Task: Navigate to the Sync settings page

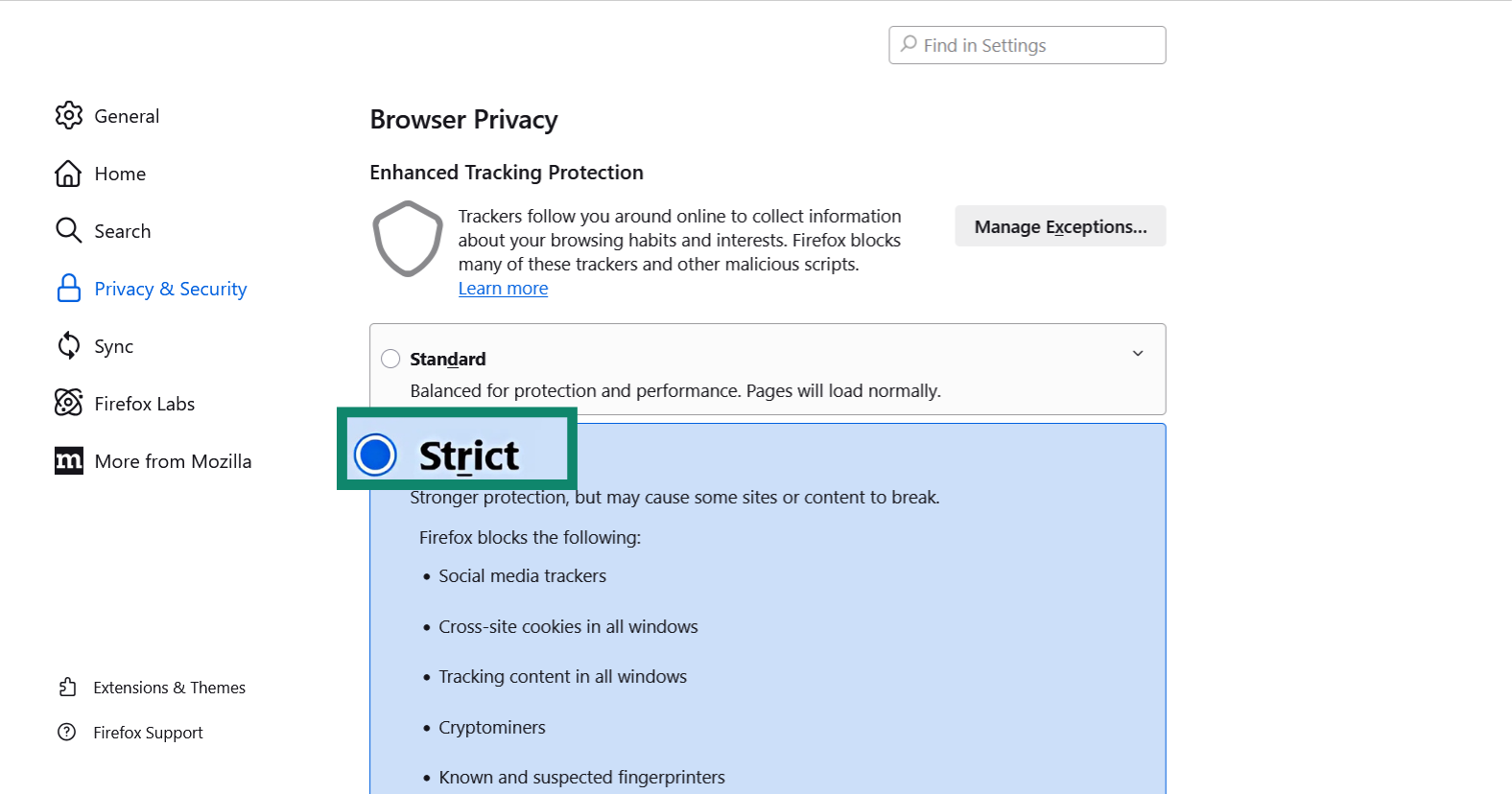Action: tap(113, 346)
